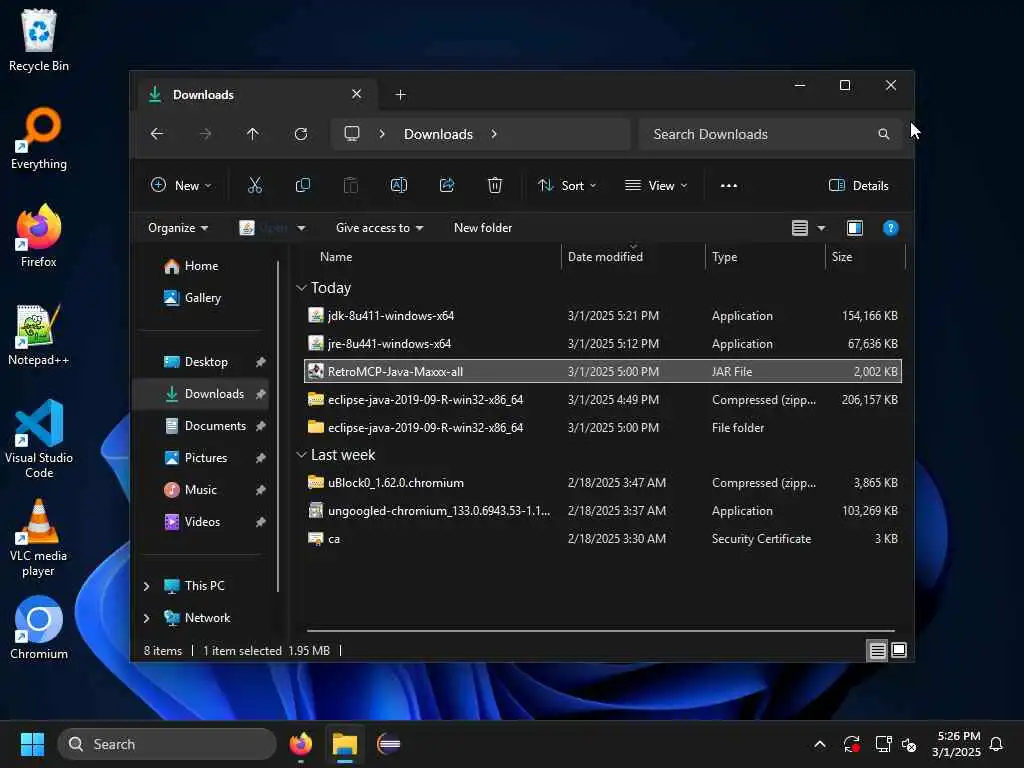Refresh the Downloads folder
This screenshot has width=1024, height=768.
pyautogui.click(x=301, y=134)
